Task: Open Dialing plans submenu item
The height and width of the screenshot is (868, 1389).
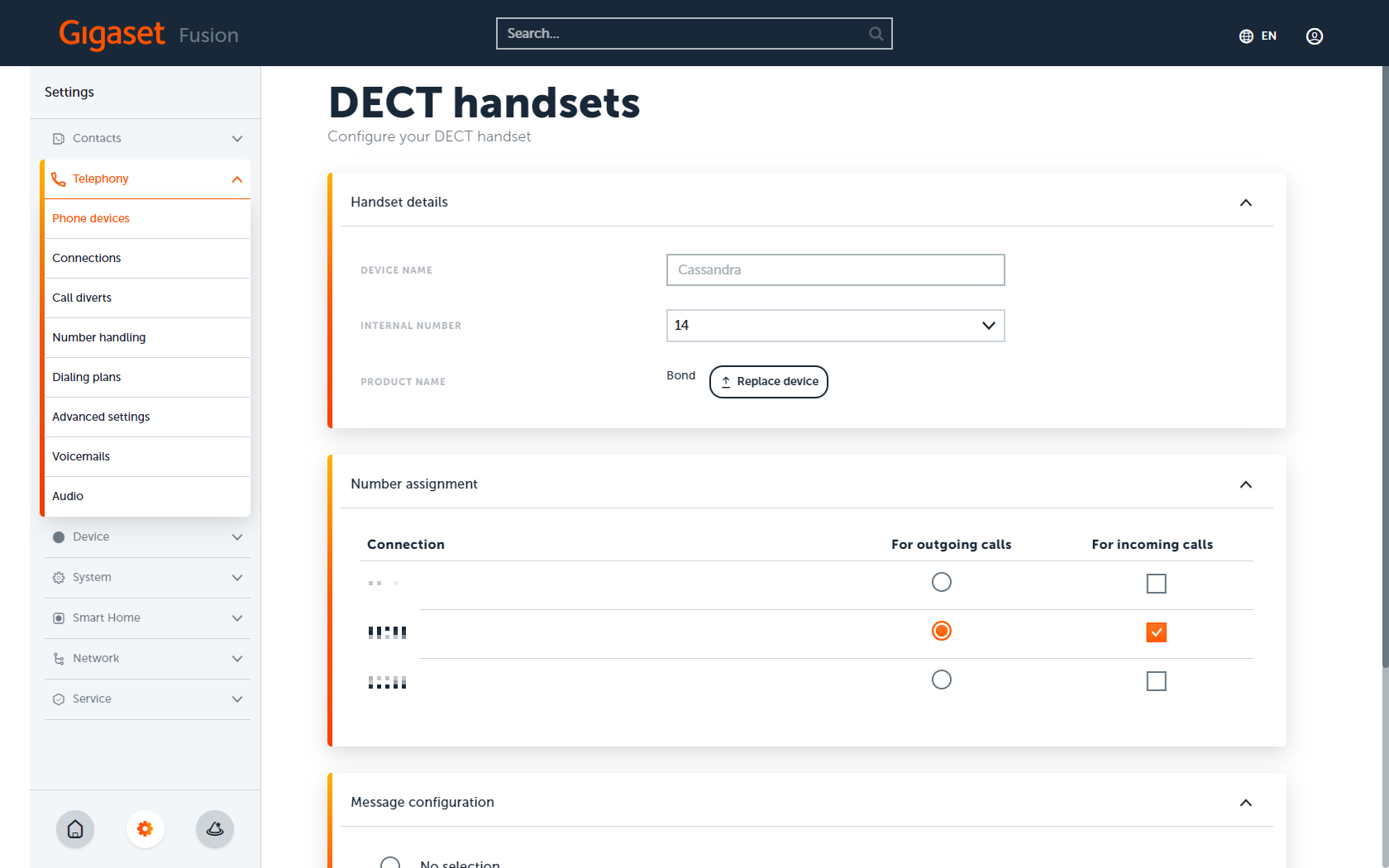Action: point(147,378)
